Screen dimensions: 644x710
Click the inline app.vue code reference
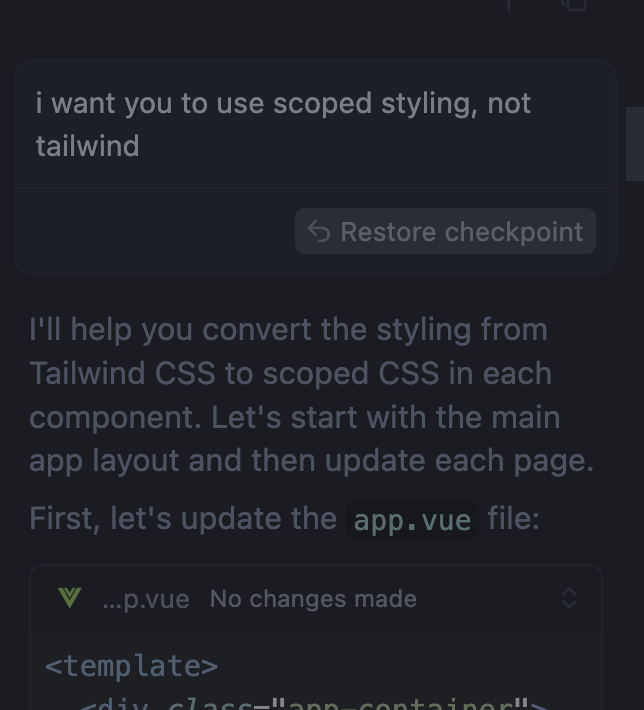tap(412, 520)
